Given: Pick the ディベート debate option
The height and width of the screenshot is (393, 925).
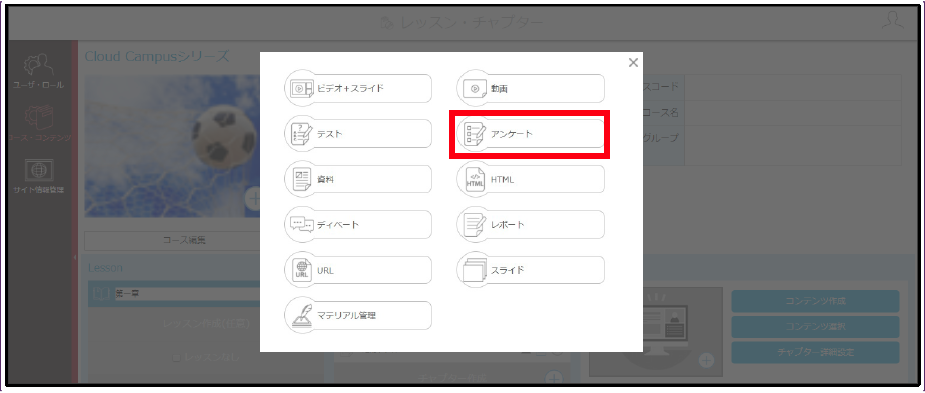Looking at the screenshot, I should pyautogui.click(x=358, y=225).
